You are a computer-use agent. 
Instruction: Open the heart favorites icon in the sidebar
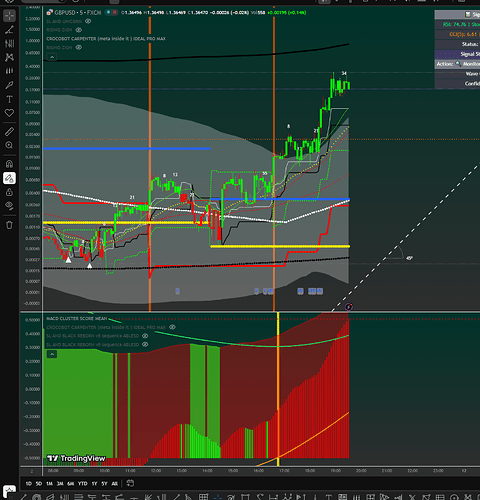(9, 113)
